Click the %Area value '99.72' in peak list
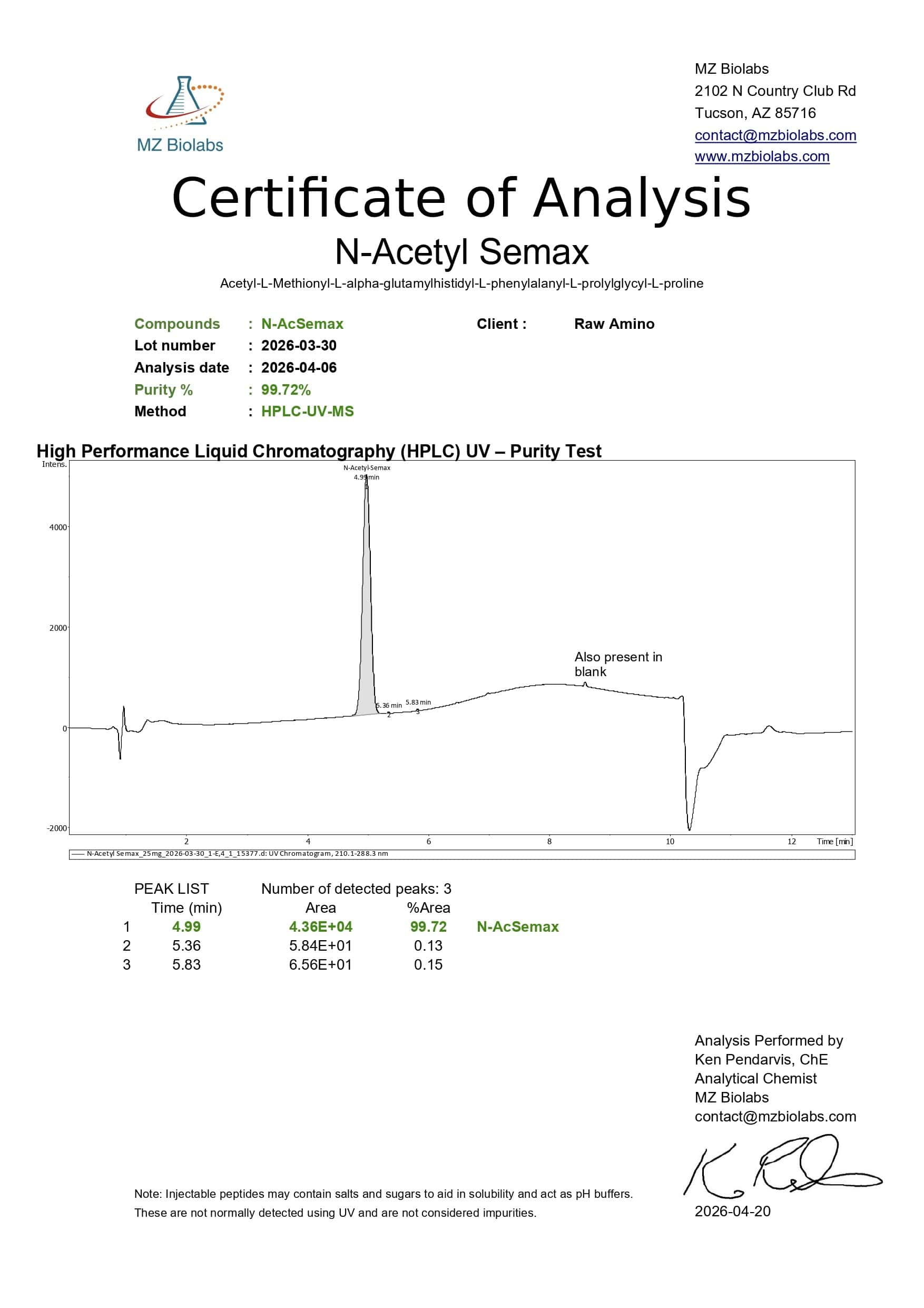Image resolution: width=924 pixels, height=1308 pixels. tap(428, 927)
